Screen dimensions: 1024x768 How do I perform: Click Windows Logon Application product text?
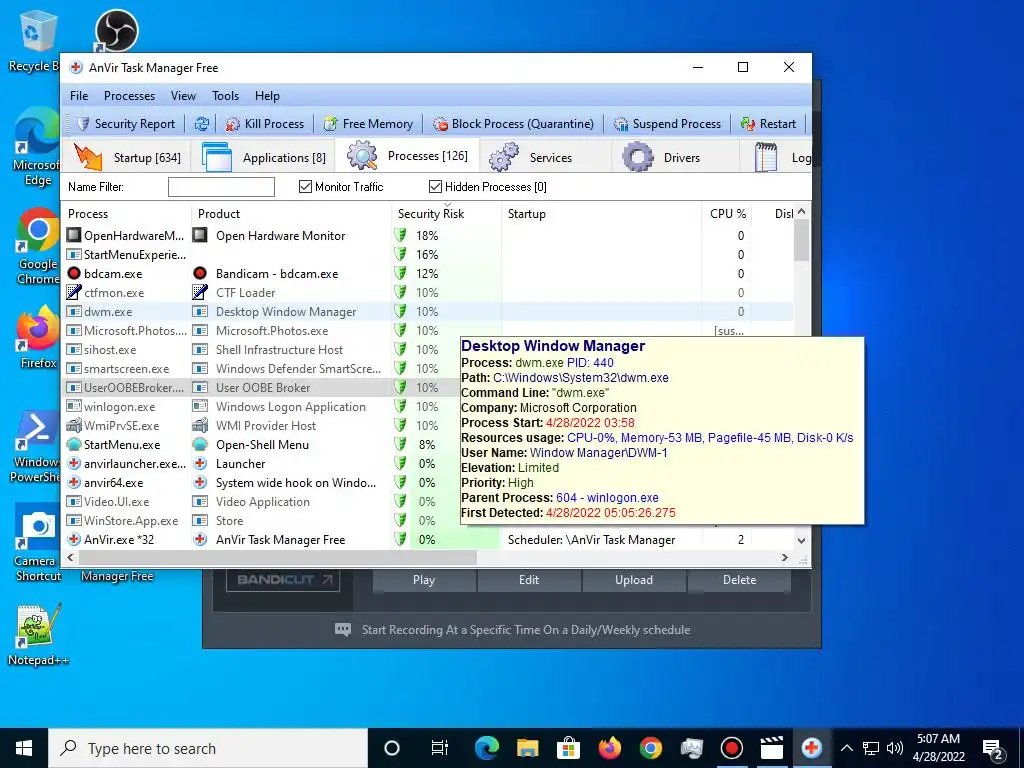tap(291, 406)
